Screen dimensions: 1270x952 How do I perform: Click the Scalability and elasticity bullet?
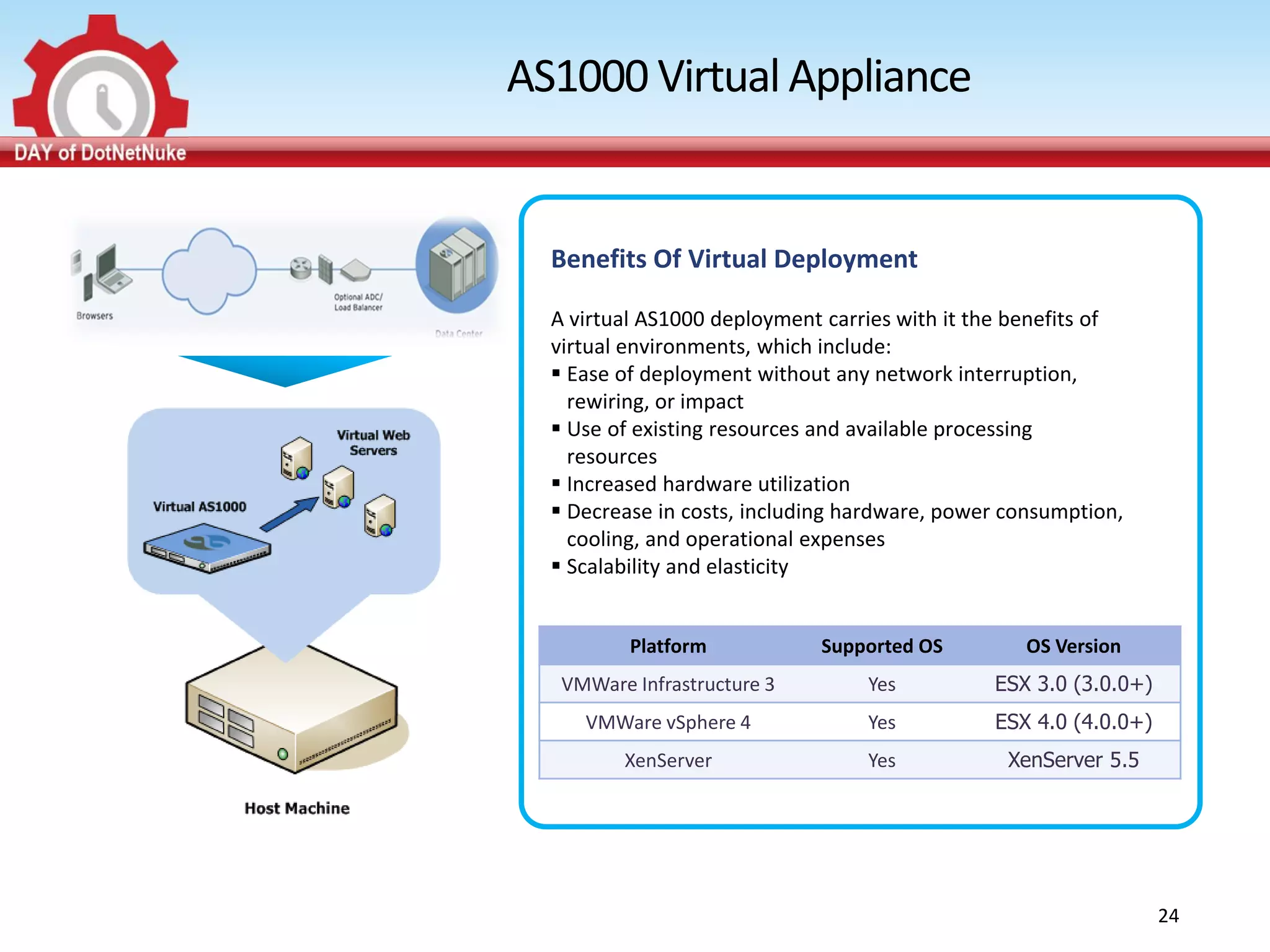pos(677,566)
